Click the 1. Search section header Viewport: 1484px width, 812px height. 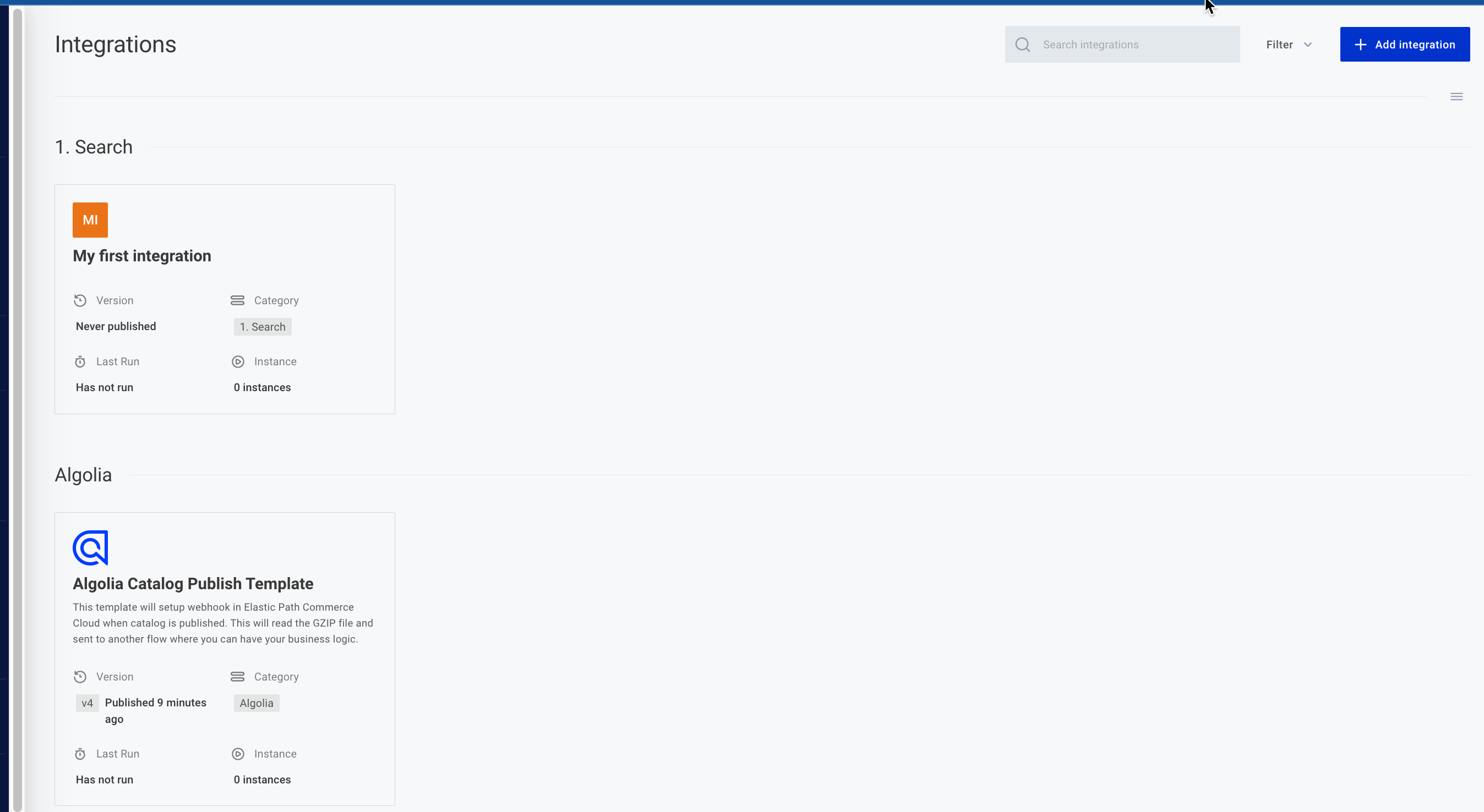[x=93, y=147]
